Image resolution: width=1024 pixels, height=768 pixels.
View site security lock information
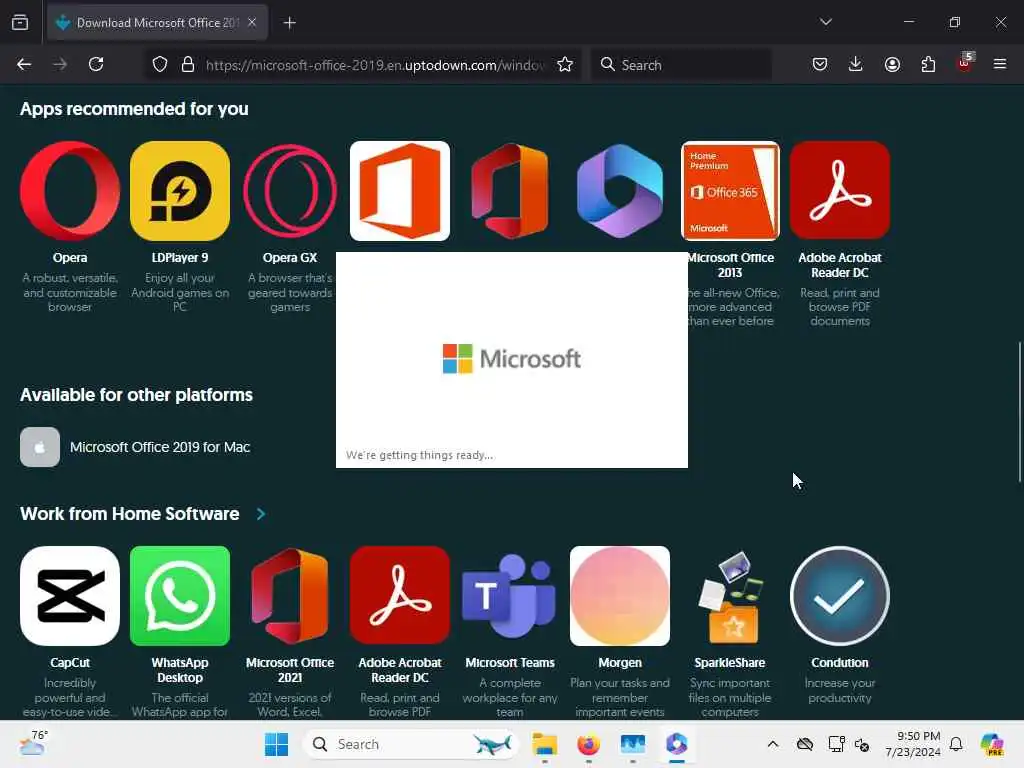coord(188,64)
